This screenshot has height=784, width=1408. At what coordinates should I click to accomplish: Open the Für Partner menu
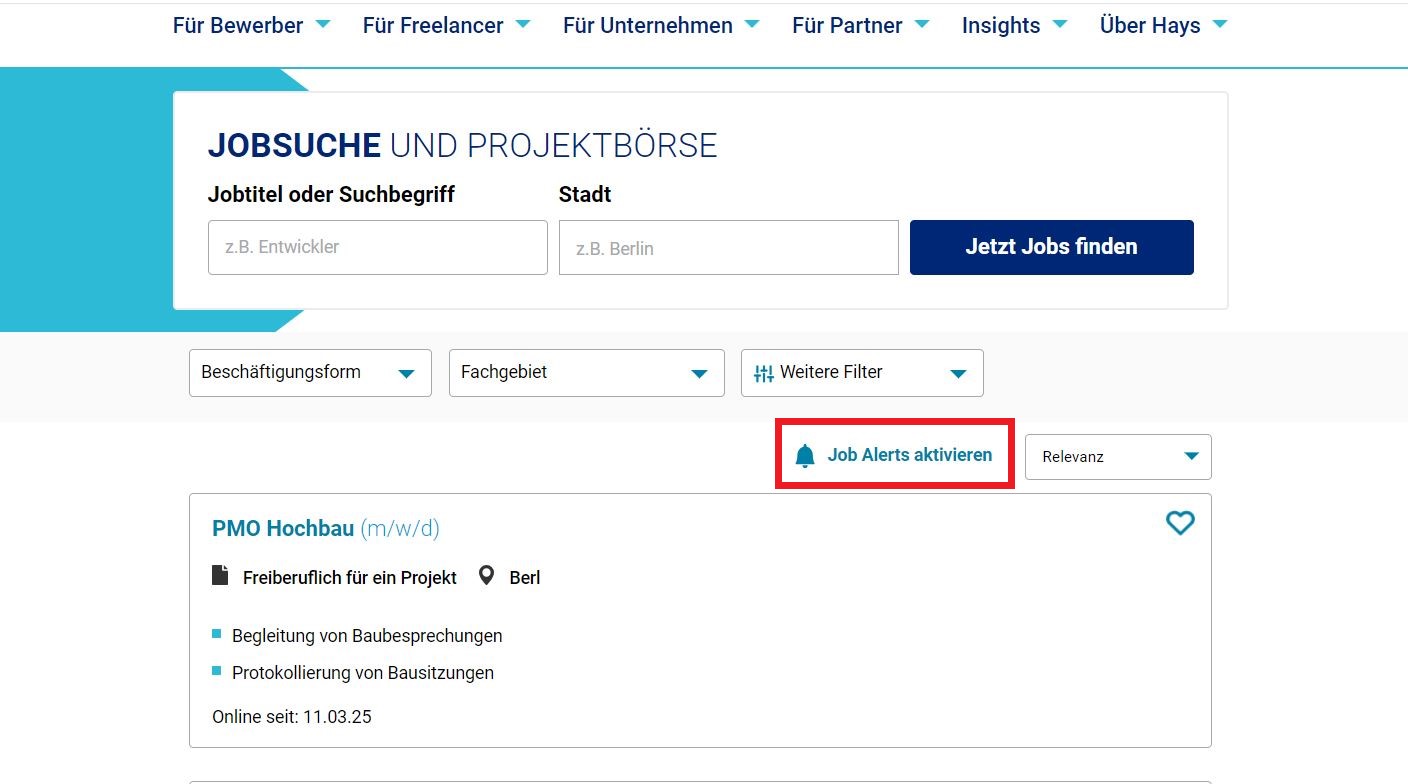pos(860,25)
